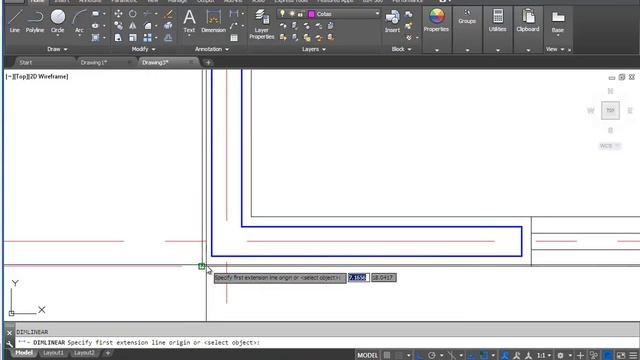Insert a Table from Annotation panel

pyautogui.click(x=234, y=38)
